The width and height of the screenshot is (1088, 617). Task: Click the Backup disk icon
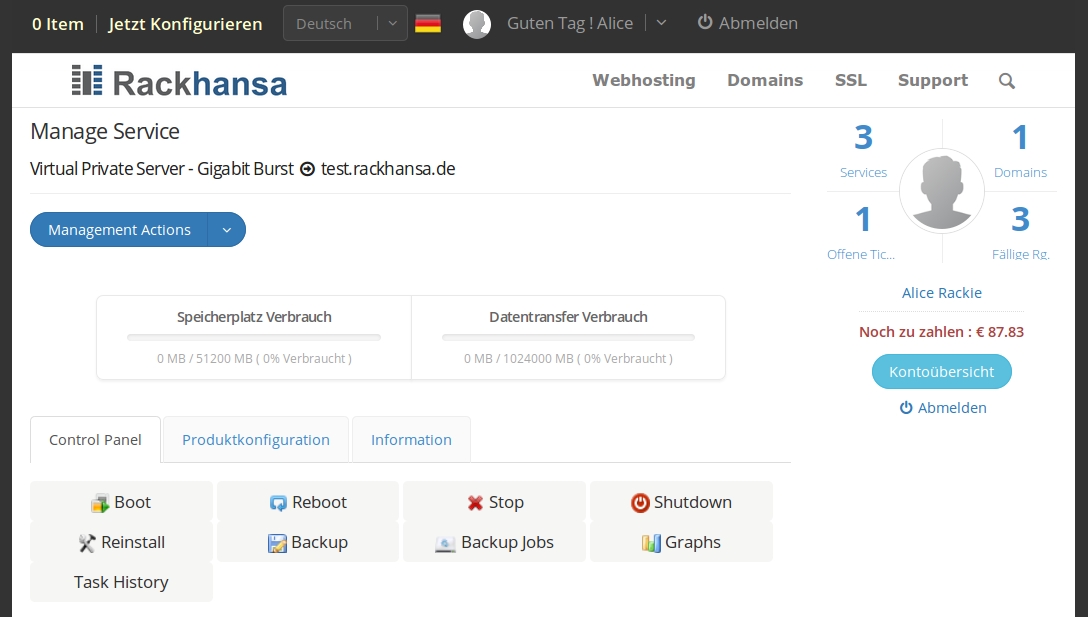[277, 543]
